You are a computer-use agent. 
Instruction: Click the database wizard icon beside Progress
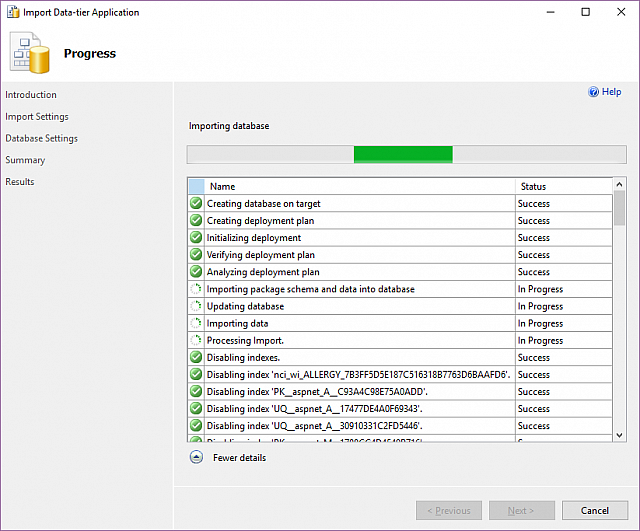click(x=30, y=53)
